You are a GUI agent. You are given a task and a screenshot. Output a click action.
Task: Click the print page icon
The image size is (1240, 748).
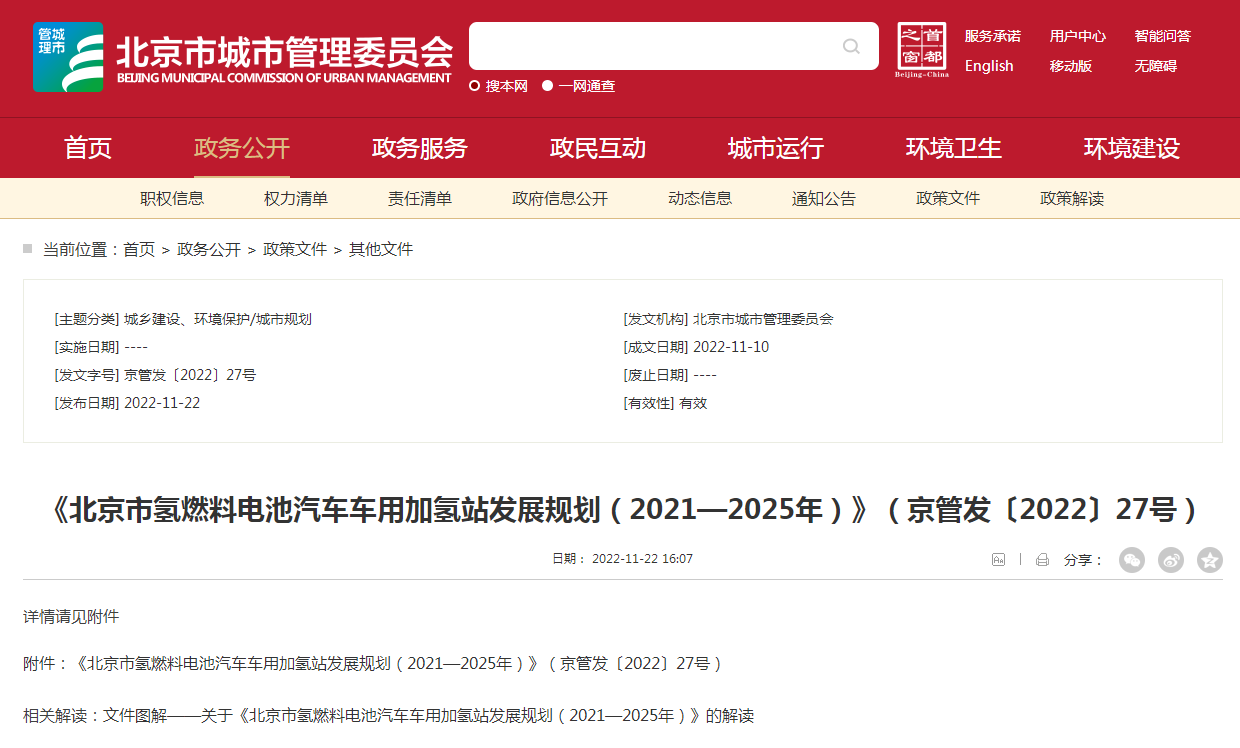pyautogui.click(x=1042, y=560)
